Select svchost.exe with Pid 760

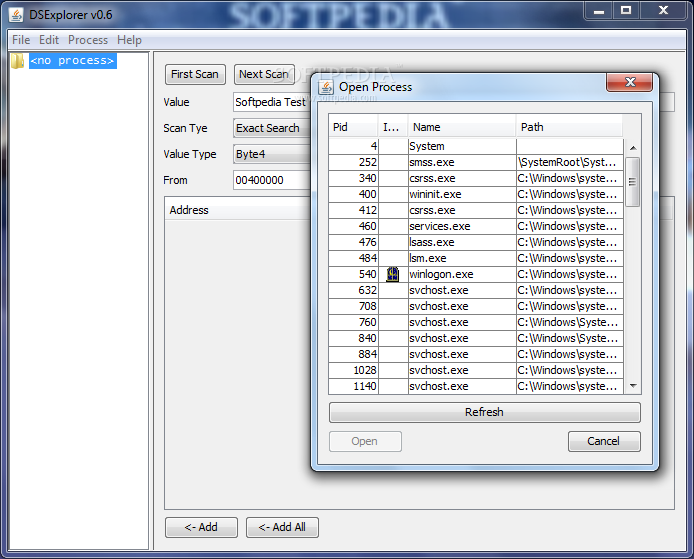[x=476, y=322]
